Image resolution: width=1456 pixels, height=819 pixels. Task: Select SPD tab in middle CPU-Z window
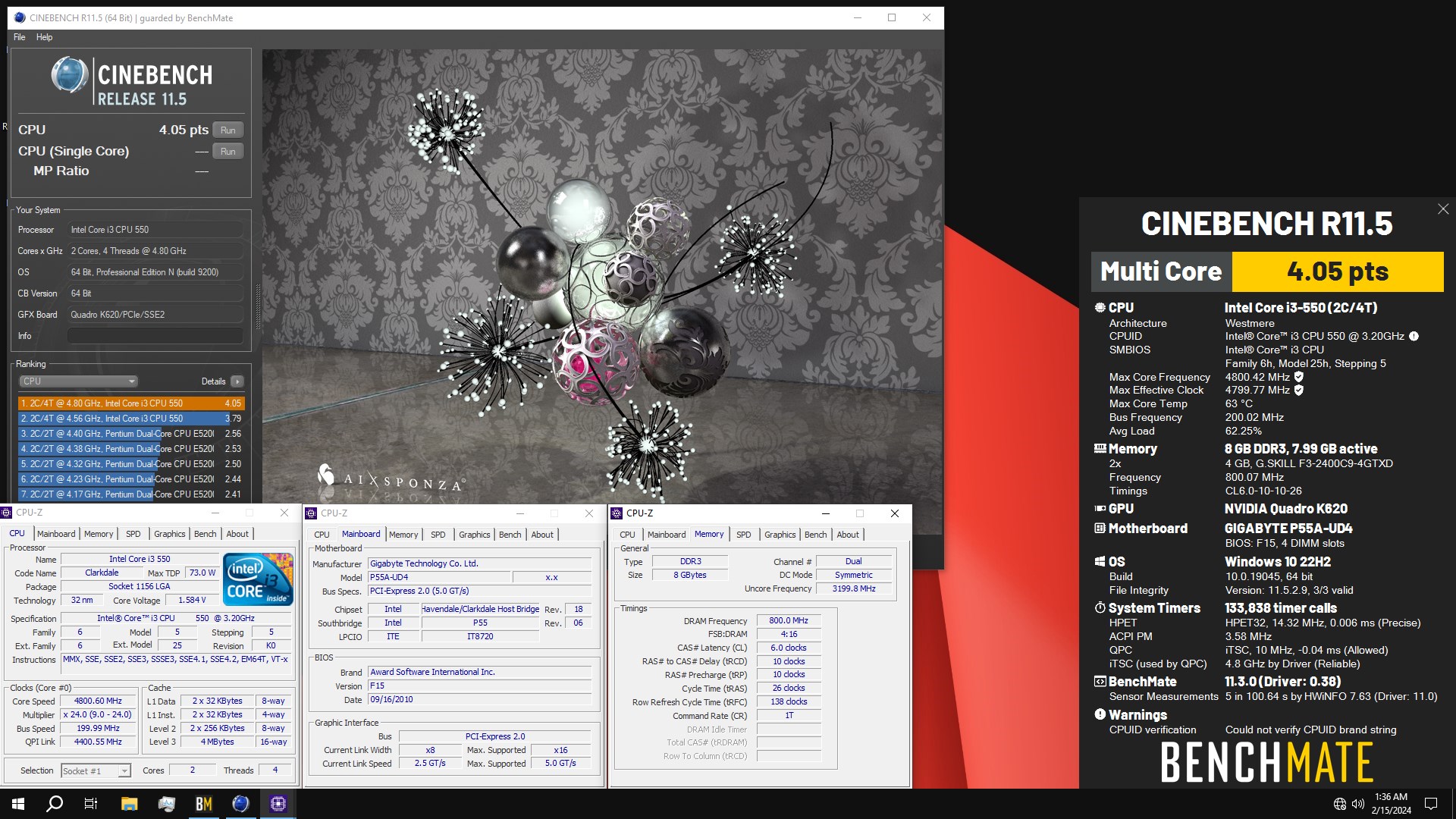click(x=438, y=535)
